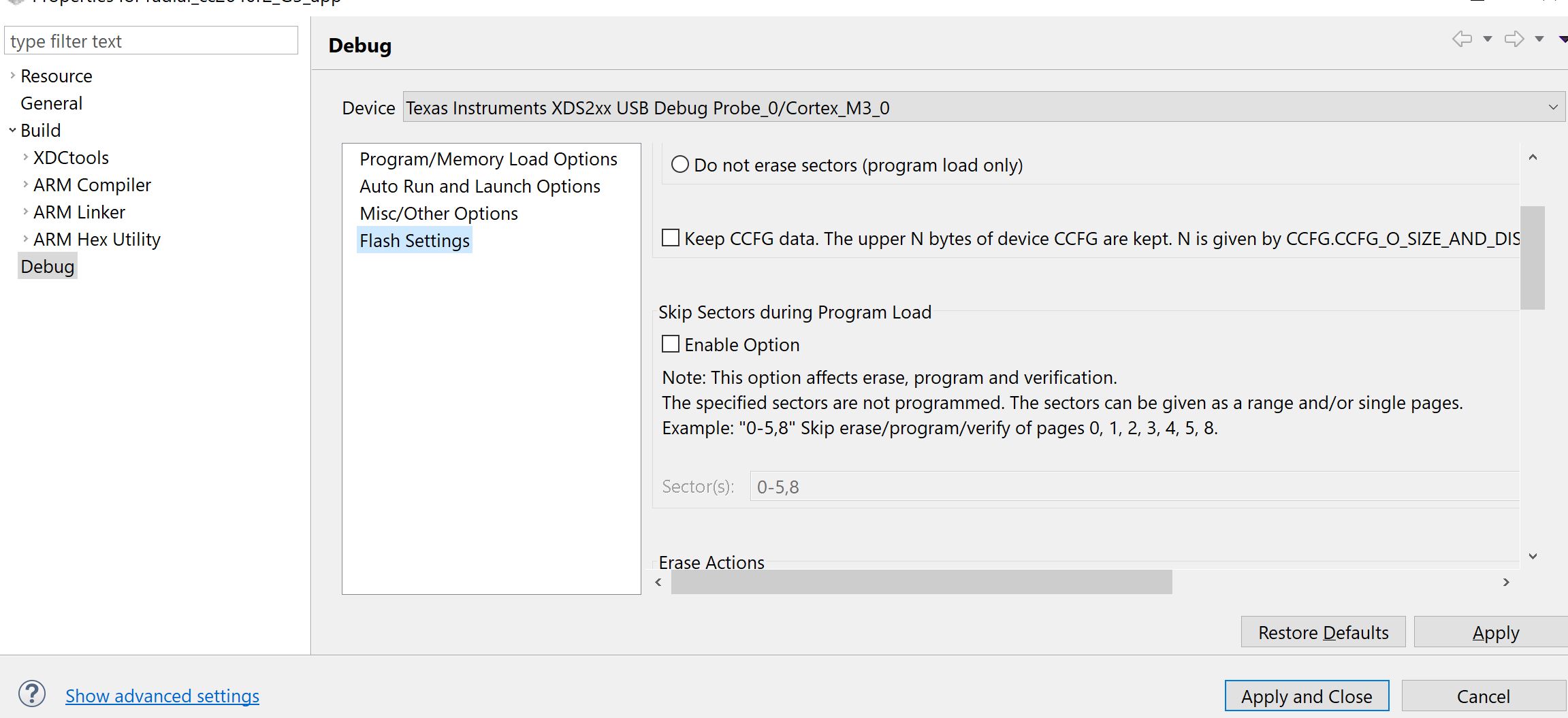Expand the ARM Compiler node
This screenshot has height=718, width=1568.
point(25,184)
